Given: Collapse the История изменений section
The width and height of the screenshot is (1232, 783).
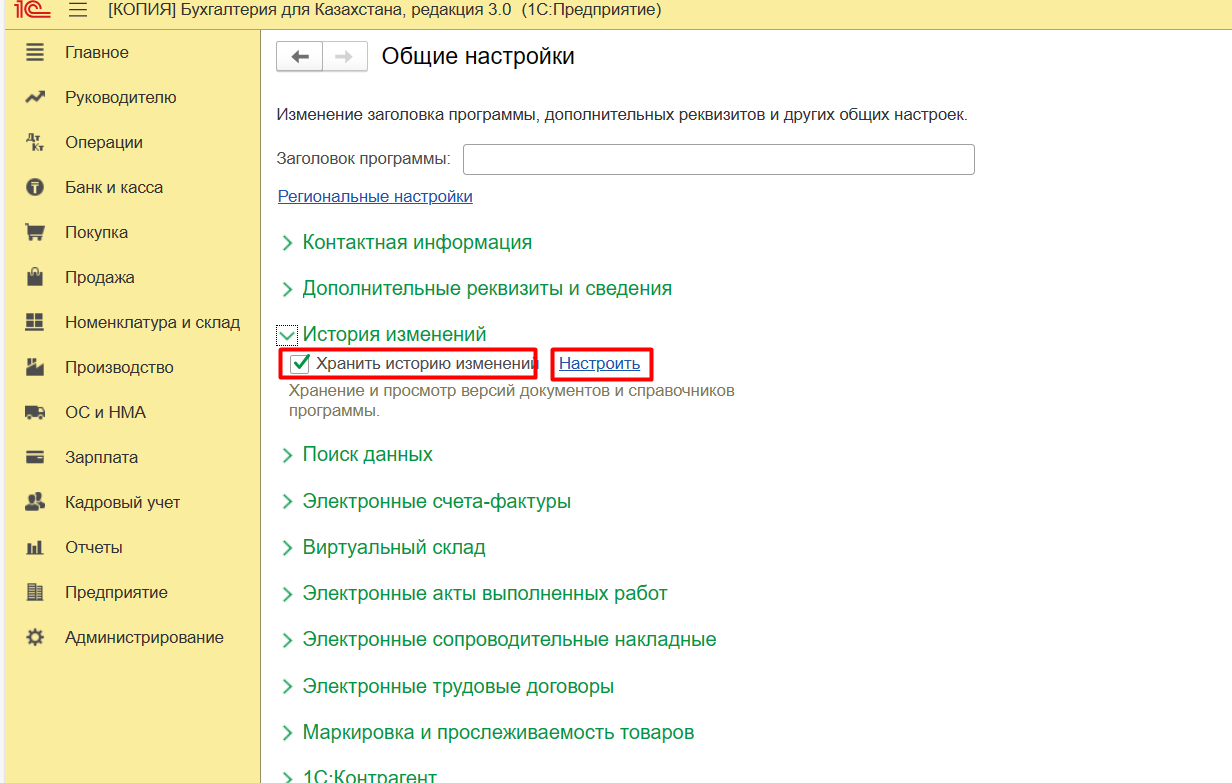Looking at the screenshot, I should [x=288, y=335].
